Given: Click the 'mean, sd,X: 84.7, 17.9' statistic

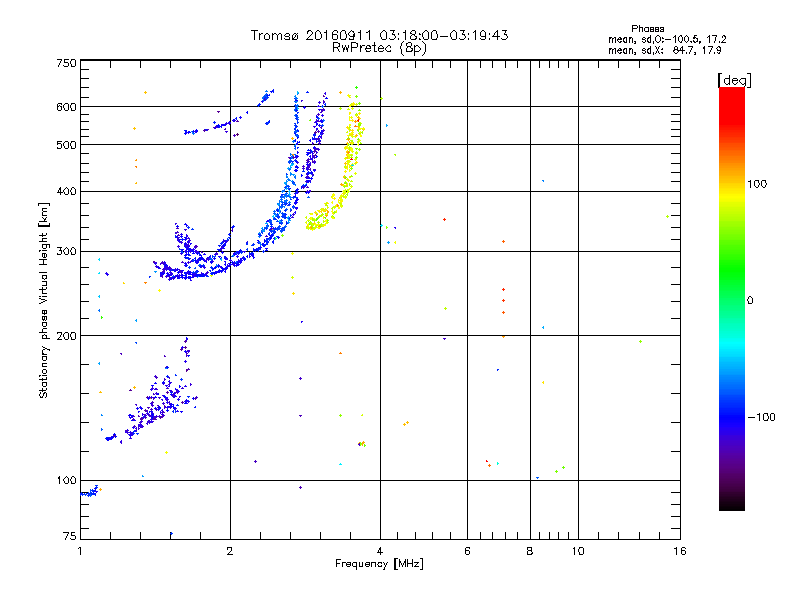Looking at the screenshot, I should tap(664, 51).
